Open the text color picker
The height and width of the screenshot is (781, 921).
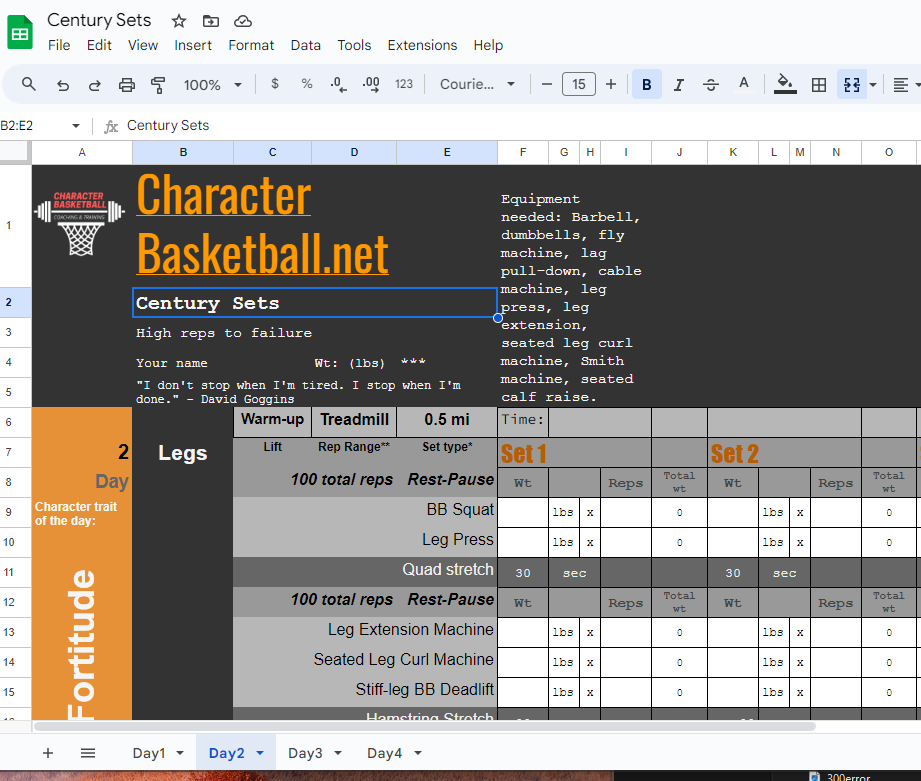click(744, 85)
